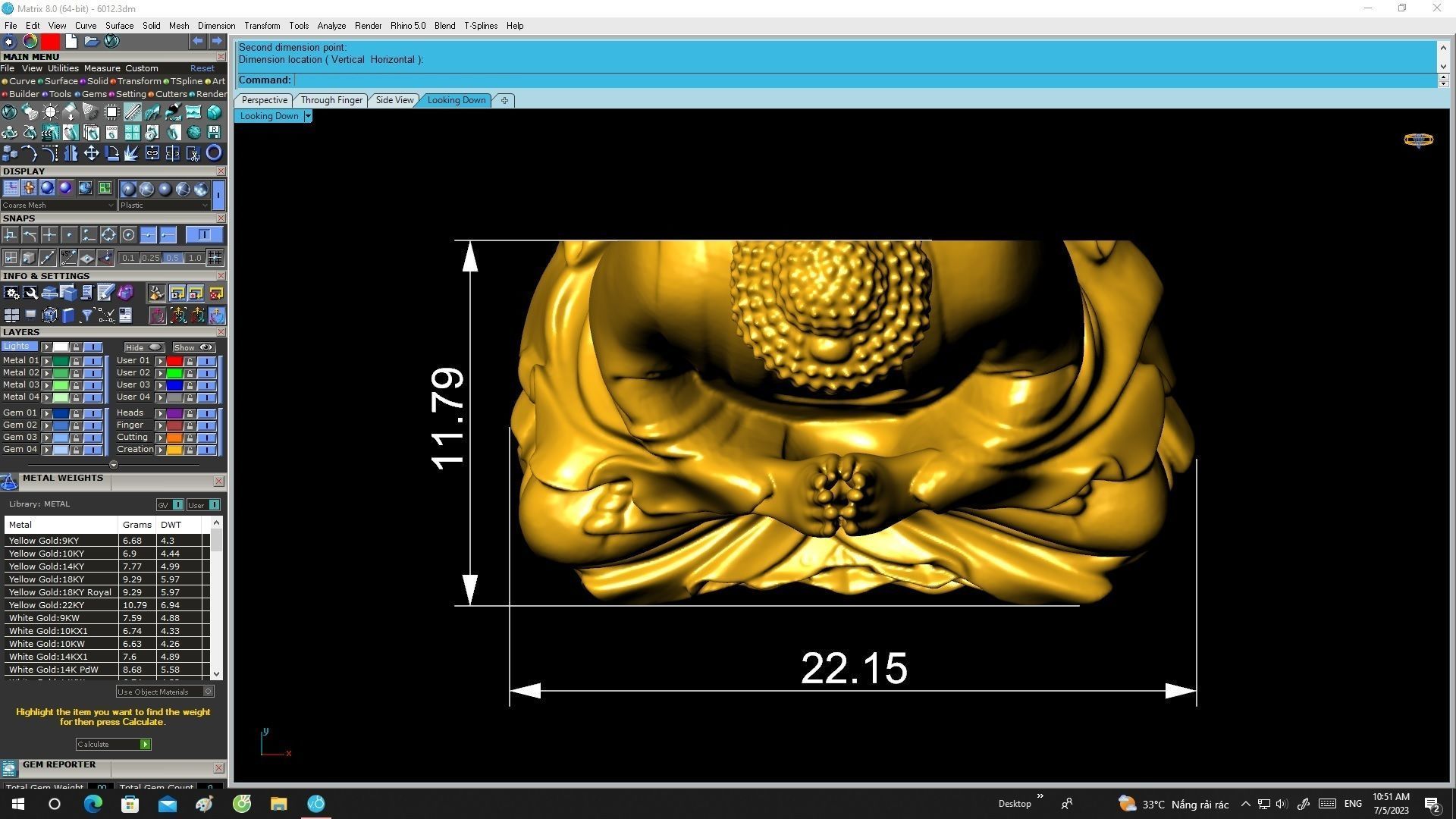Toggle lock on Metal 01 layer
This screenshot has height=819, width=1456.
tap(76, 361)
